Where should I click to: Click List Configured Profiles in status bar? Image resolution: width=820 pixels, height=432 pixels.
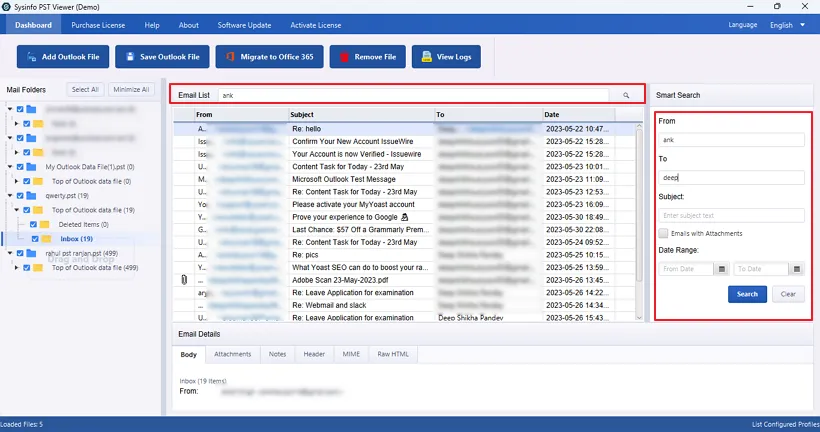click(x=785, y=424)
